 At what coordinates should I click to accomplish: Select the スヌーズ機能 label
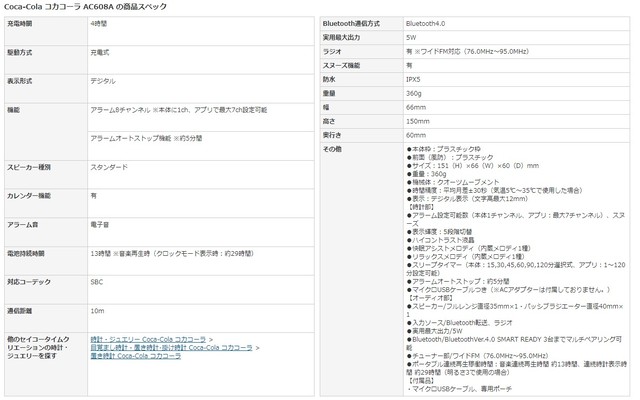click(x=341, y=65)
